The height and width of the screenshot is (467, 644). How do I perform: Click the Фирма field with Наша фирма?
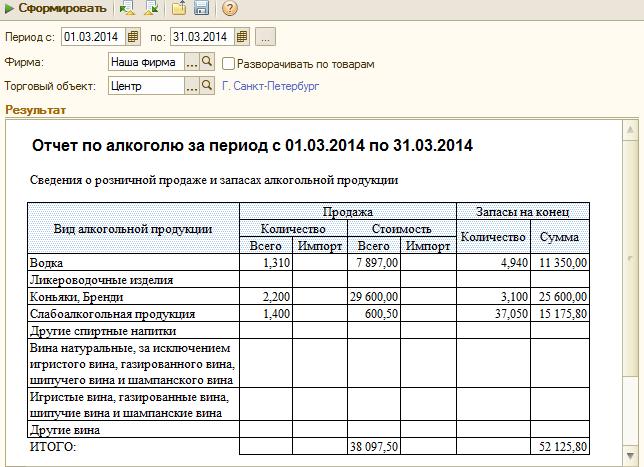(146, 62)
